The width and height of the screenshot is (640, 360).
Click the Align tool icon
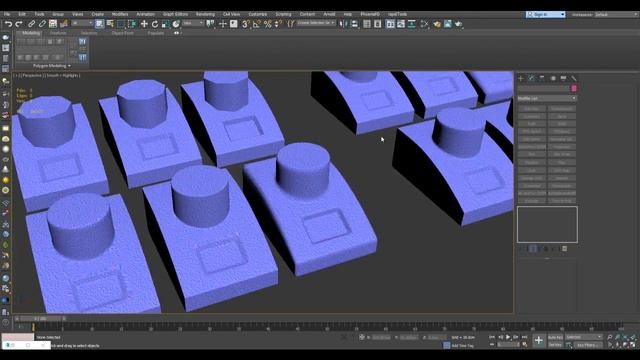click(x=354, y=24)
